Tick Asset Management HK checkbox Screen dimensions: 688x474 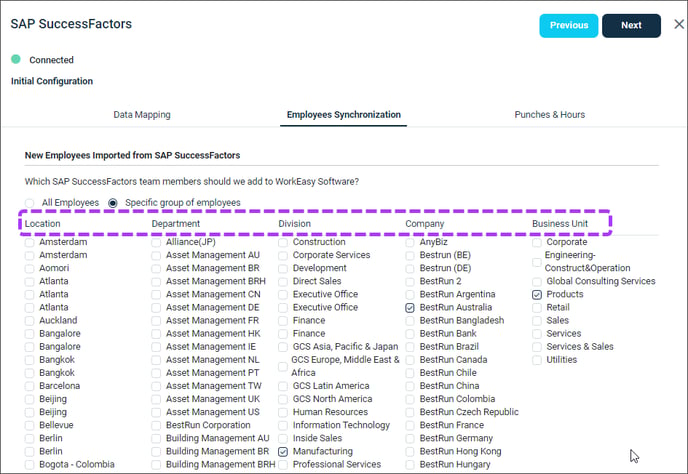point(156,334)
